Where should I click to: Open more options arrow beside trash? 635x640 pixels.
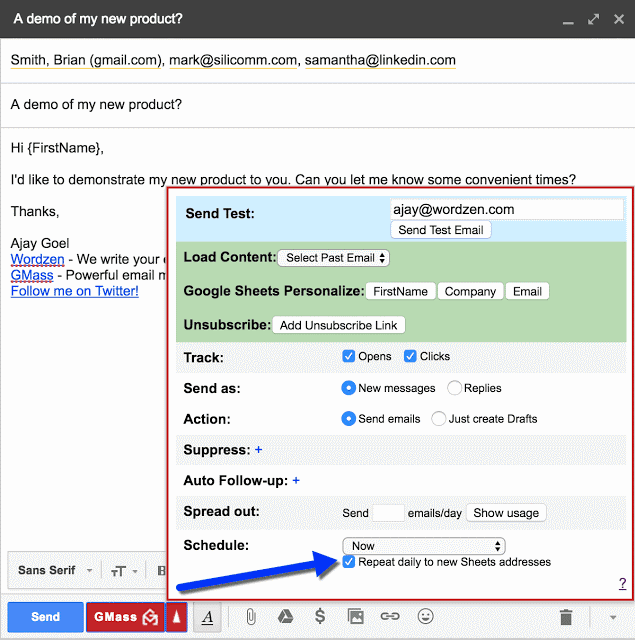coord(613,618)
